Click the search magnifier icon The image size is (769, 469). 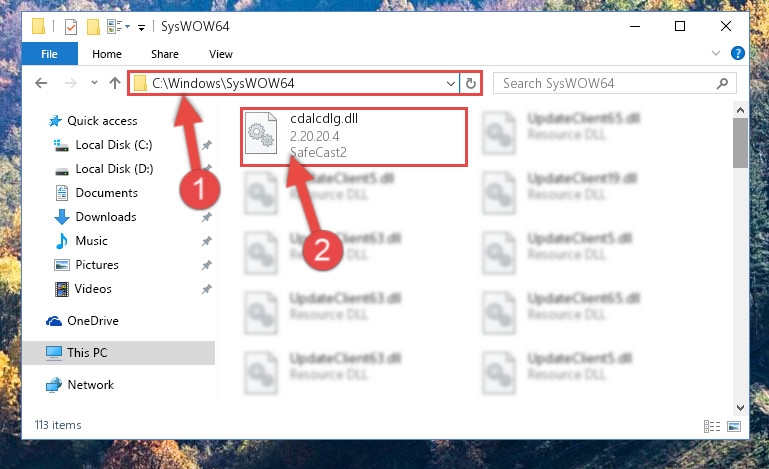pos(722,83)
